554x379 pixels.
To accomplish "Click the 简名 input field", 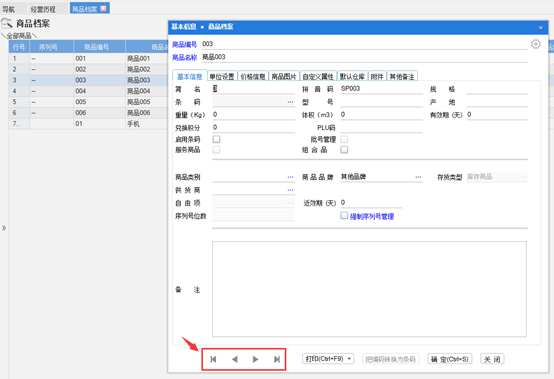I will tap(253, 89).
